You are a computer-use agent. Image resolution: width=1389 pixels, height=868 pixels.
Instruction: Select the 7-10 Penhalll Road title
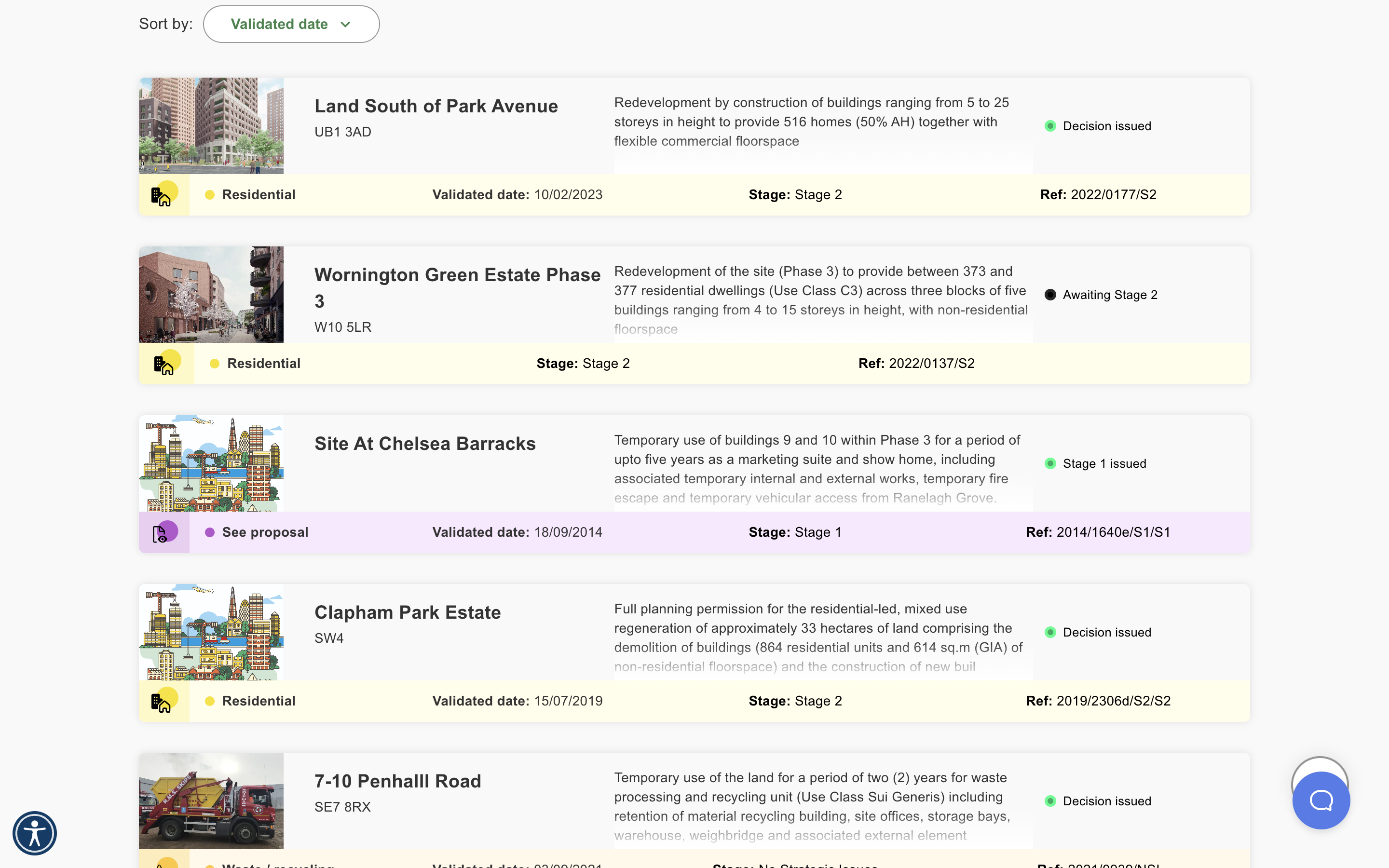click(x=398, y=781)
